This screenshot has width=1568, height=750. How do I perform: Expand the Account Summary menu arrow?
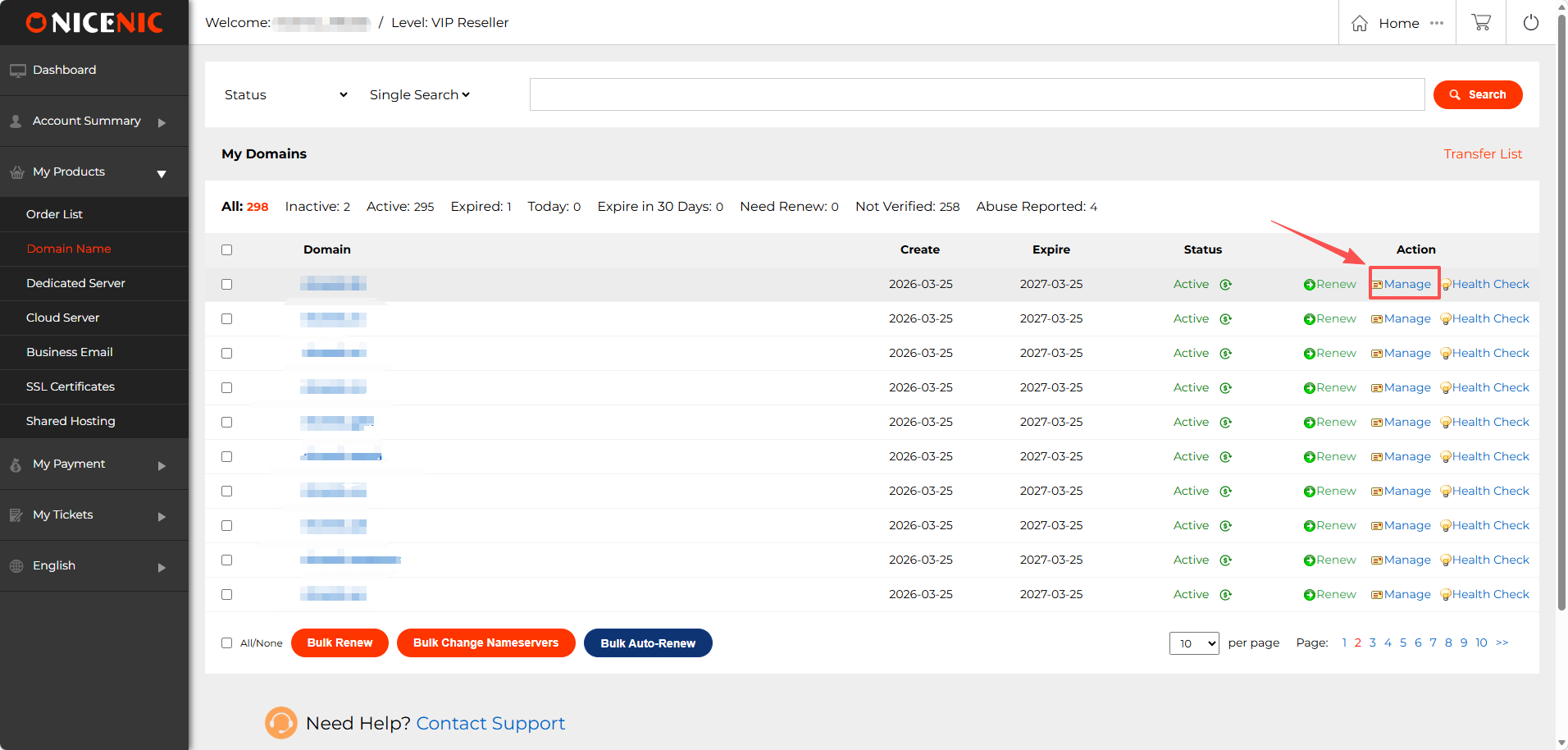162,123
